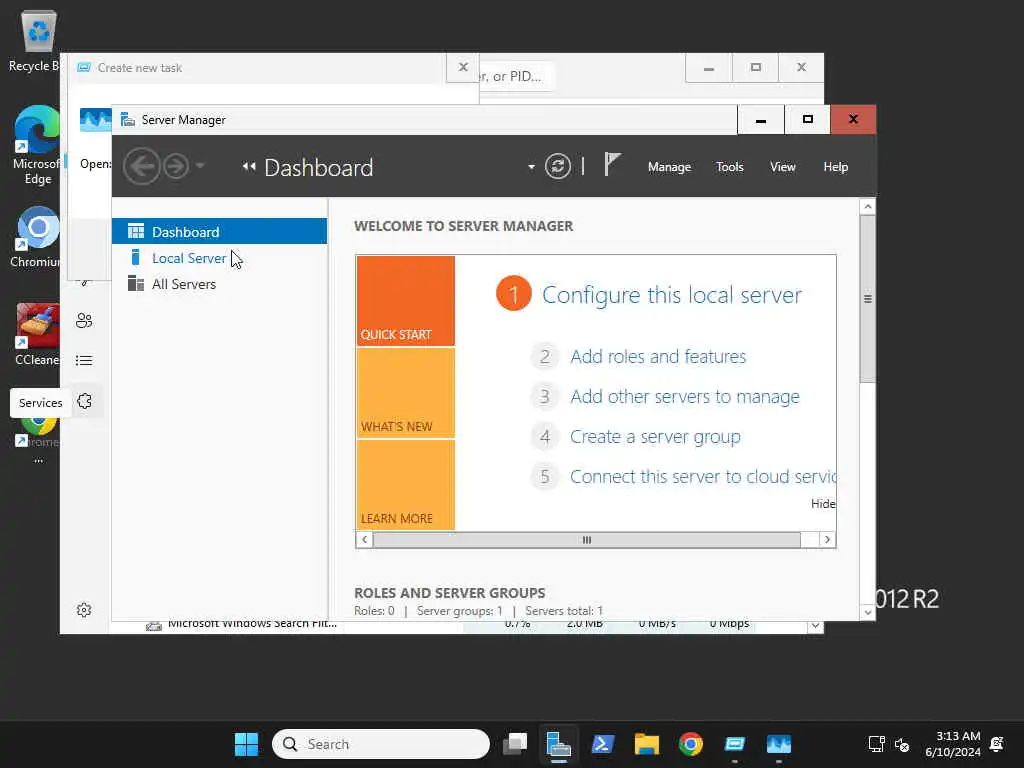This screenshot has width=1024, height=768.
Task: Open Task View from the taskbar
Action: 515,744
